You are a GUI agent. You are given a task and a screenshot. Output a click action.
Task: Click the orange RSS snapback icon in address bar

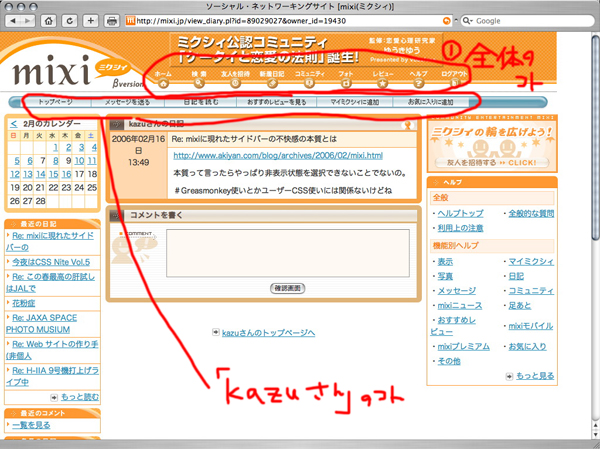click(446, 21)
